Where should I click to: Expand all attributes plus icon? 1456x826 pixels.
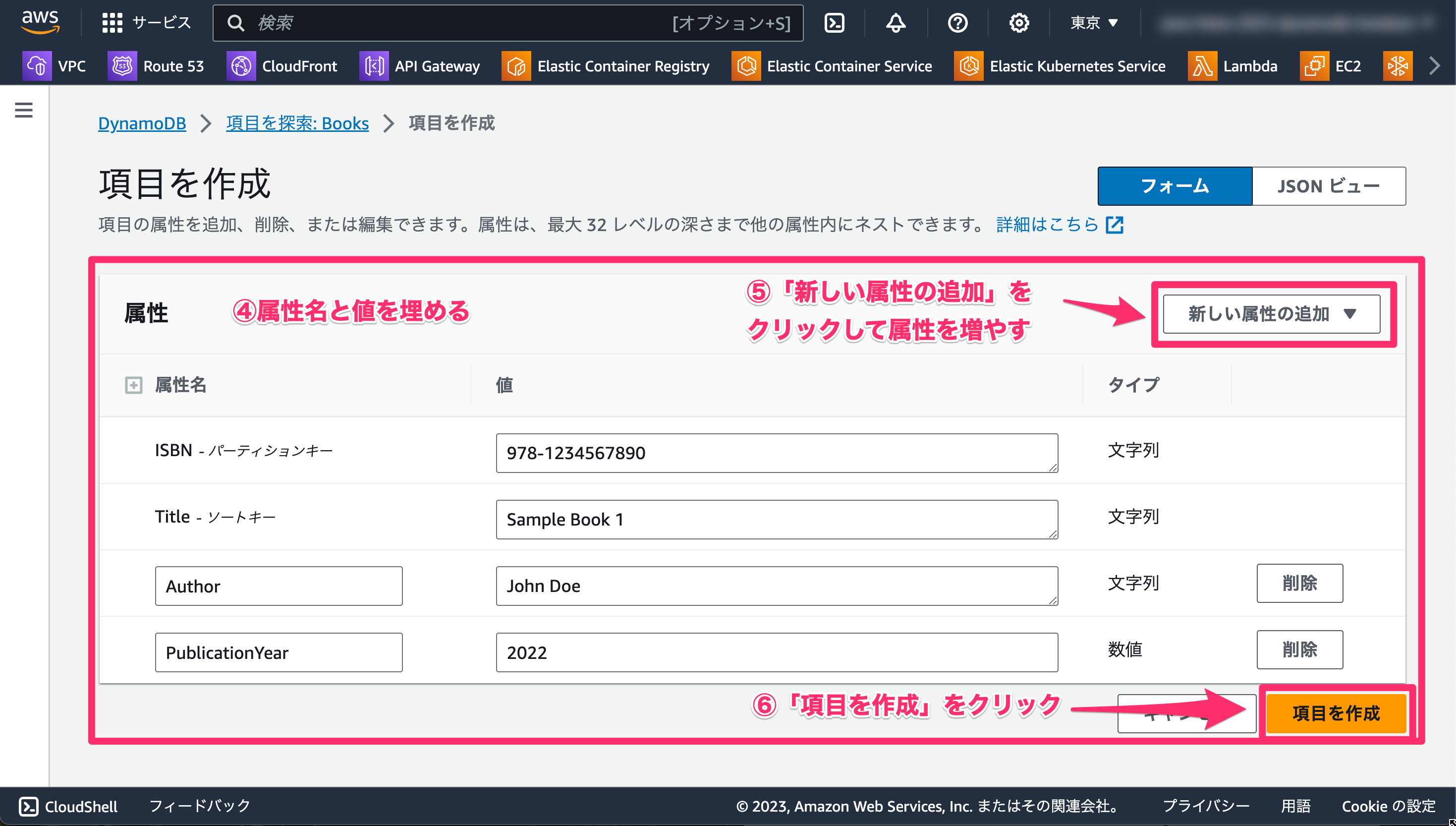pos(134,385)
